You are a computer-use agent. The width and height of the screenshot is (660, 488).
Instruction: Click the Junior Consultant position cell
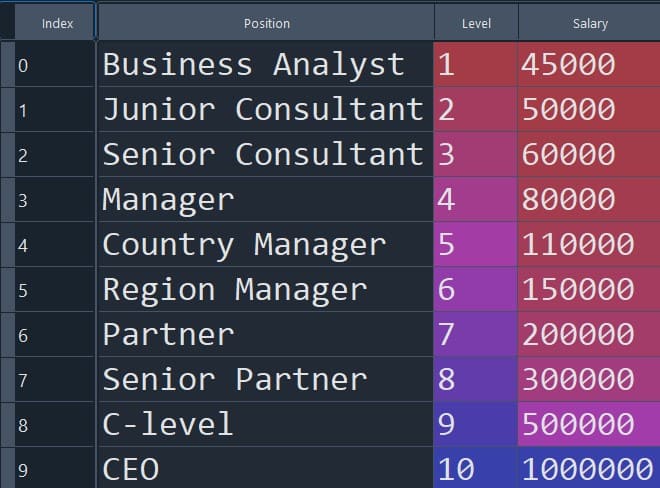click(263, 109)
